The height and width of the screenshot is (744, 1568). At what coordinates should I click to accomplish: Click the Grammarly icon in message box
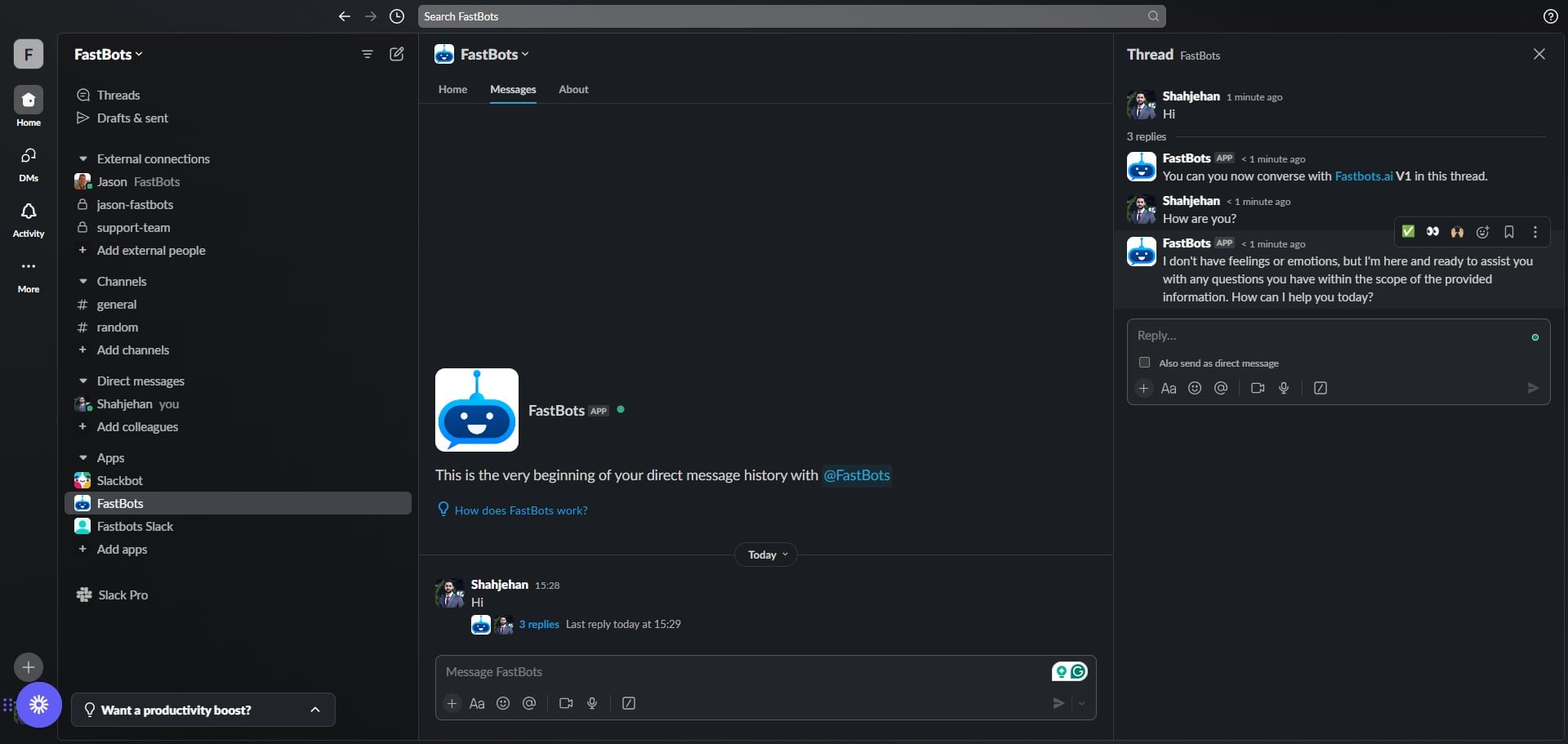tap(1078, 671)
